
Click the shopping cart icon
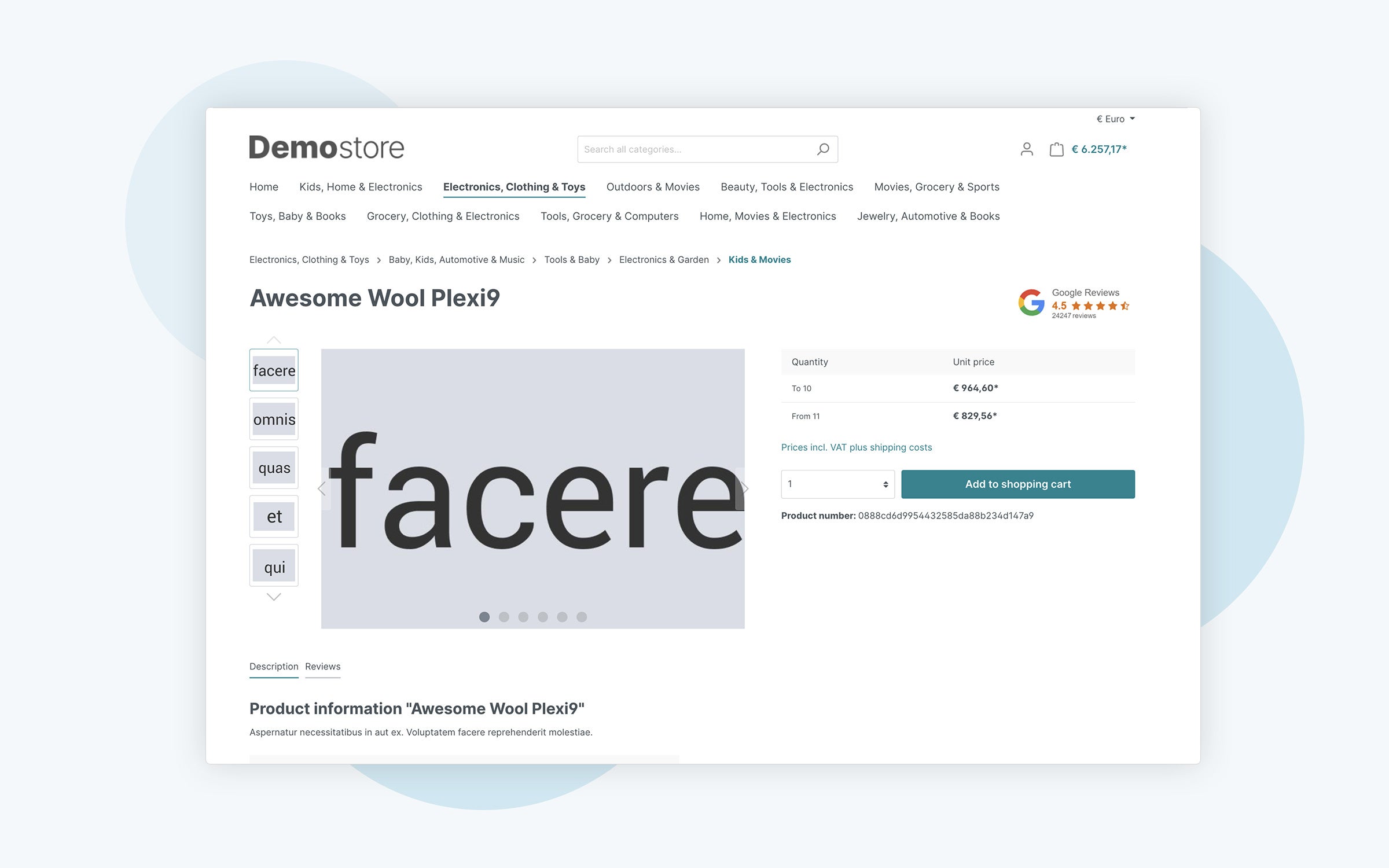pos(1056,149)
